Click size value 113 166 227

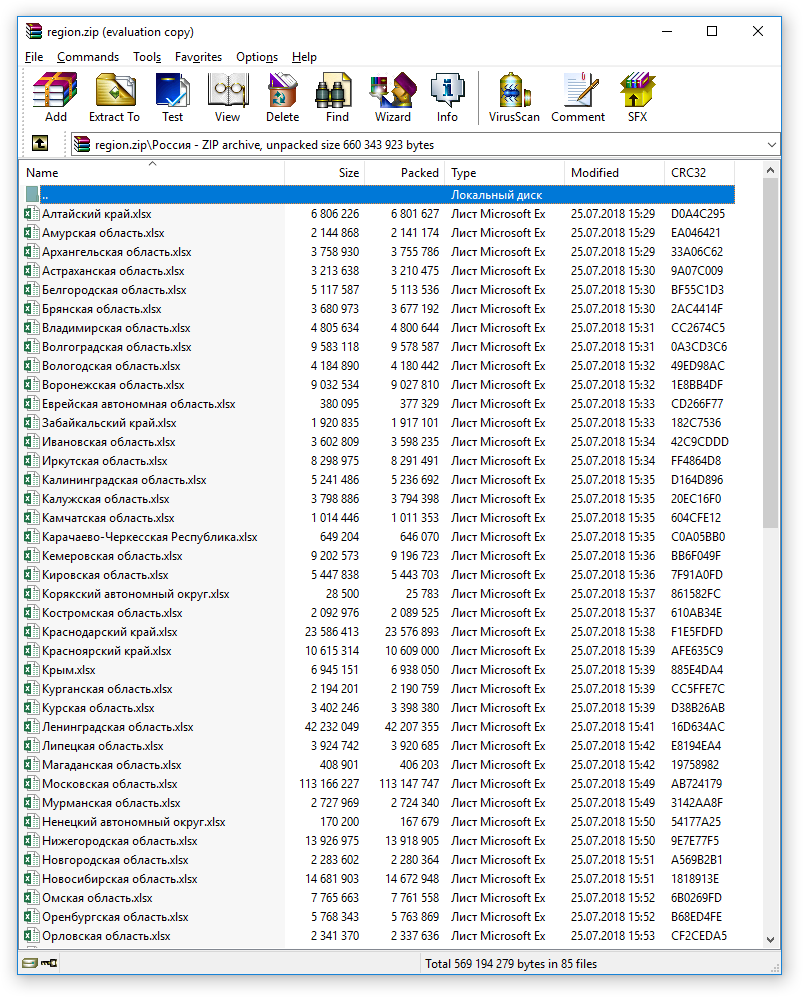coord(329,783)
